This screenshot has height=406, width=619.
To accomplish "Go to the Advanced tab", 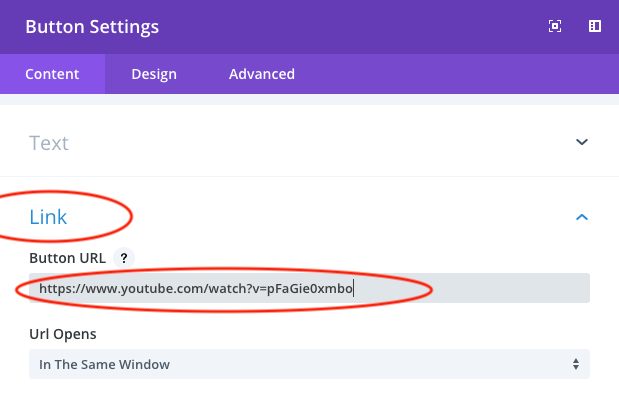I will click(x=261, y=74).
